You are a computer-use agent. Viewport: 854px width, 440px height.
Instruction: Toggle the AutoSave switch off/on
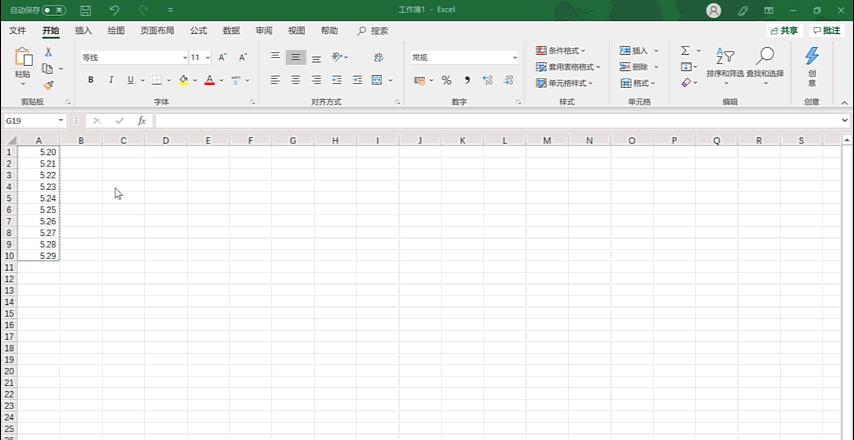point(54,10)
